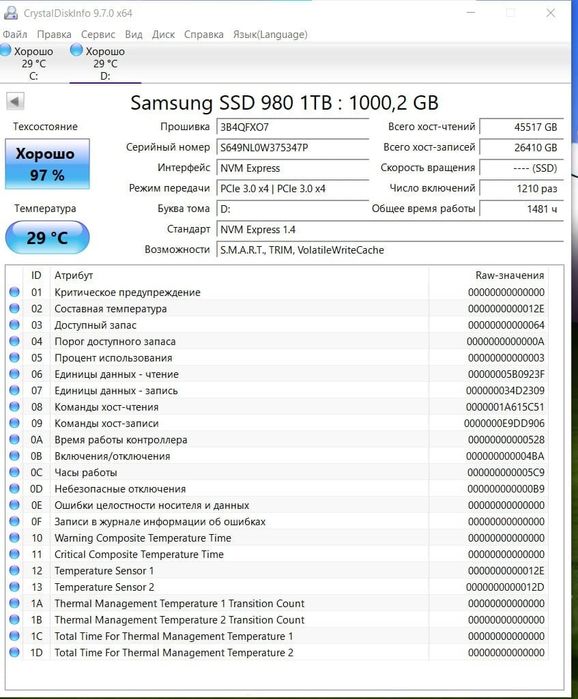This screenshot has width=578, height=699.
Task: Select status orb of attribute 01 Критическое предупреждение
Action: point(14,292)
